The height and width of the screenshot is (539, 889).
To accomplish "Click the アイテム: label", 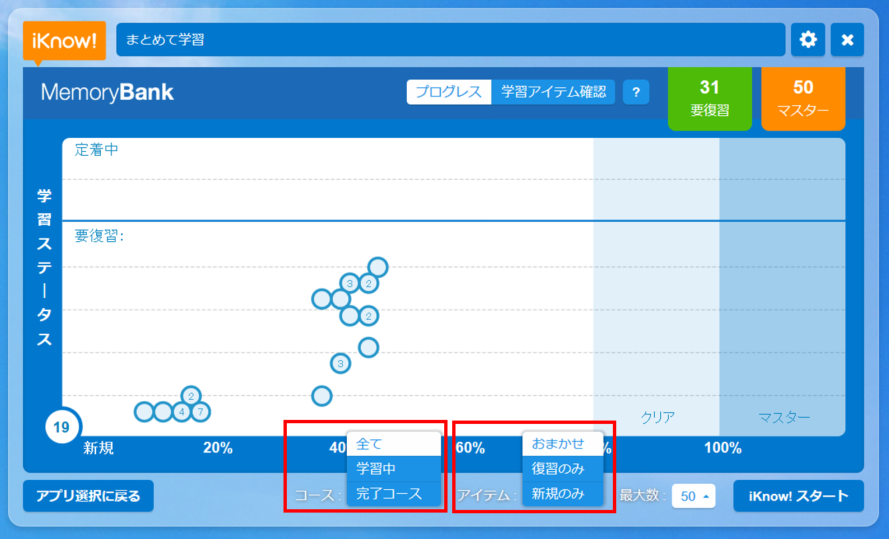I will (487, 495).
